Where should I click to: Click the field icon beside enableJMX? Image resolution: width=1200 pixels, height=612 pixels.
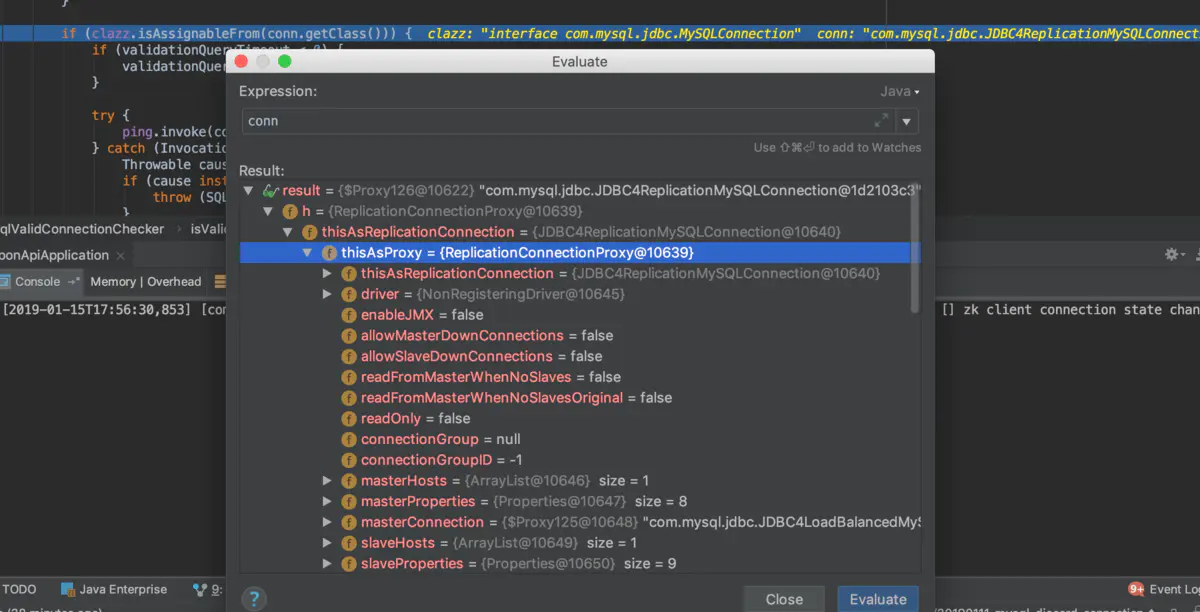pyautogui.click(x=349, y=315)
